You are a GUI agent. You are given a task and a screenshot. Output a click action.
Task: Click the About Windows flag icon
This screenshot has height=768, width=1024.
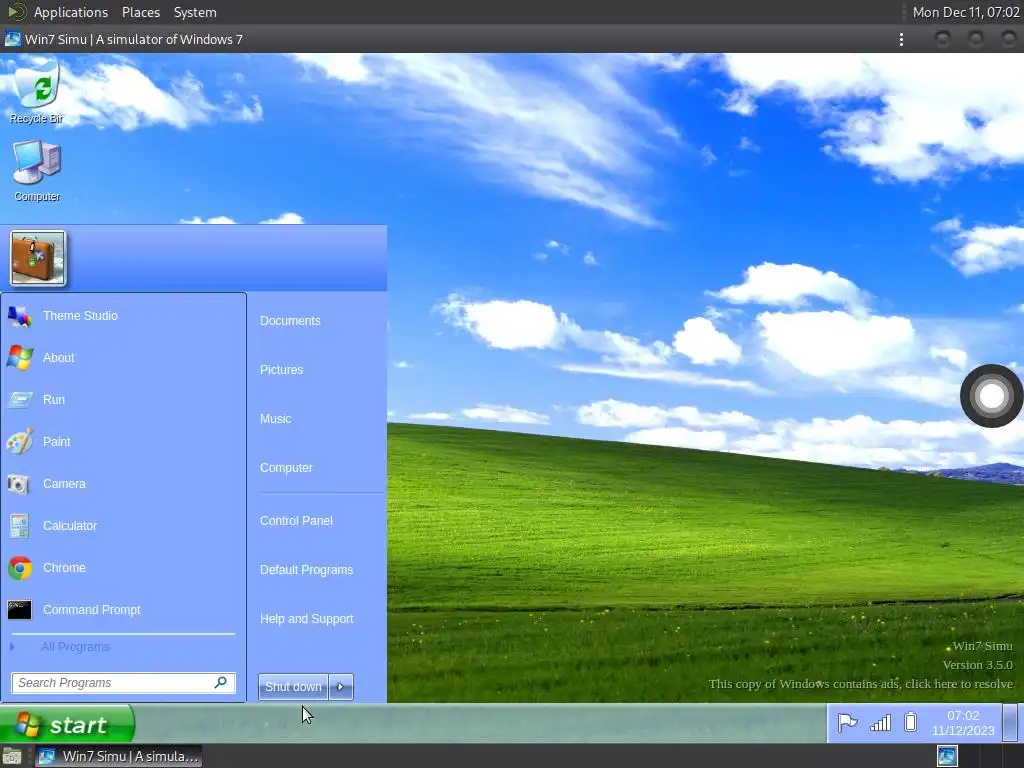[20, 358]
